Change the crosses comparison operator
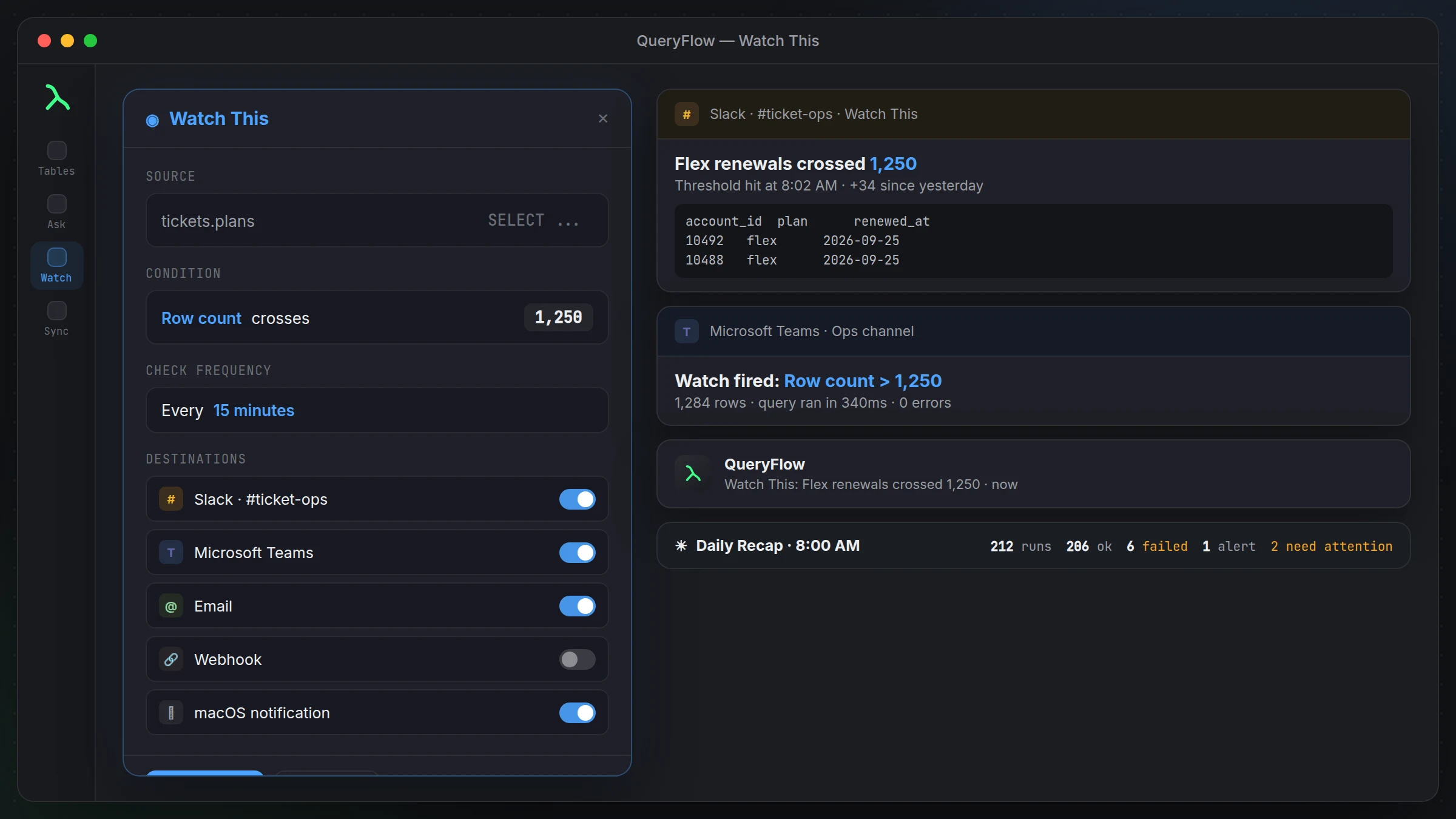The width and height of the screenshot is (1456, 819). (280, 318)
